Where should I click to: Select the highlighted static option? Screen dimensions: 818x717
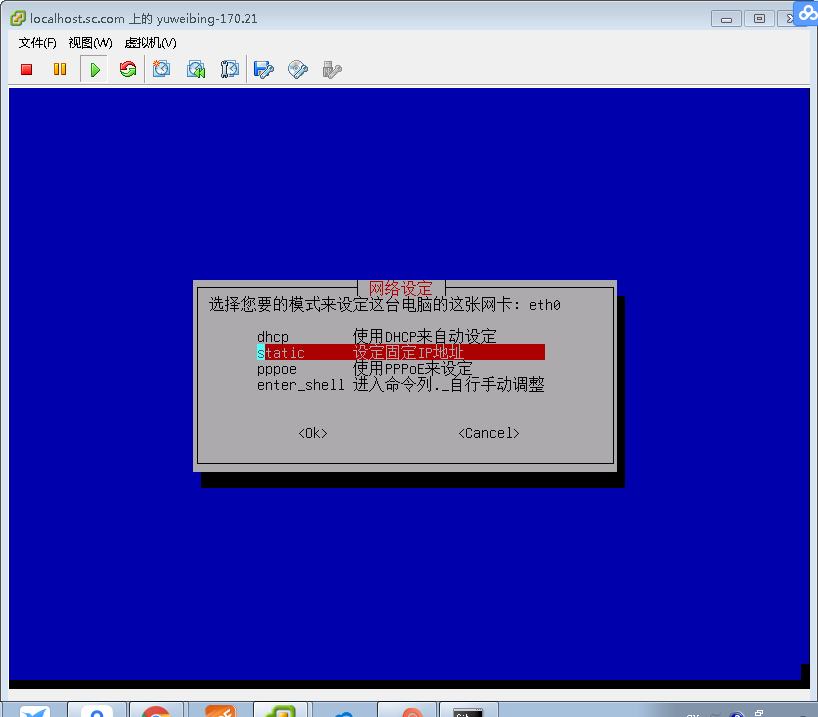(401, 352)
